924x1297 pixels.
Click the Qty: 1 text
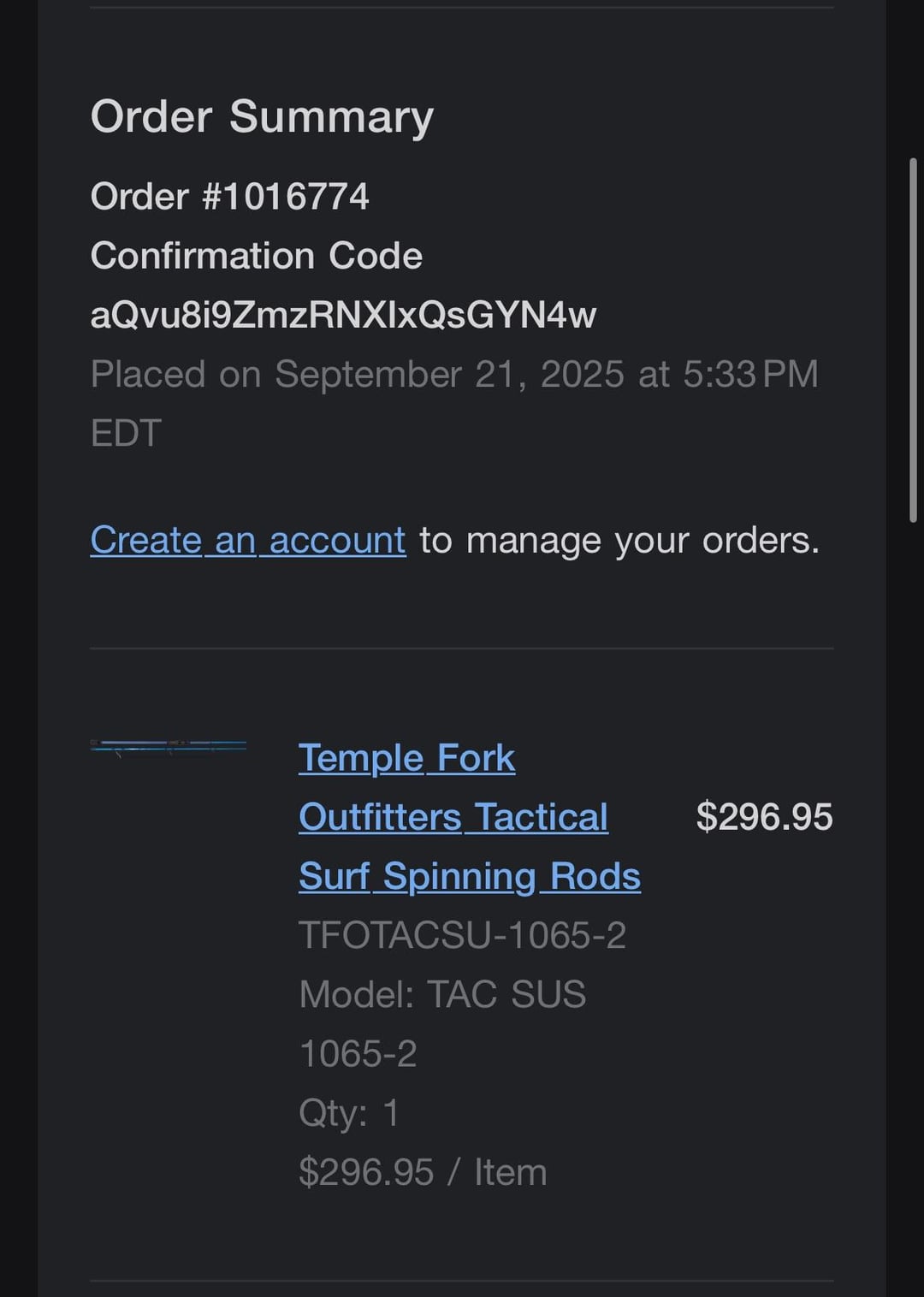click(348, 1113)
